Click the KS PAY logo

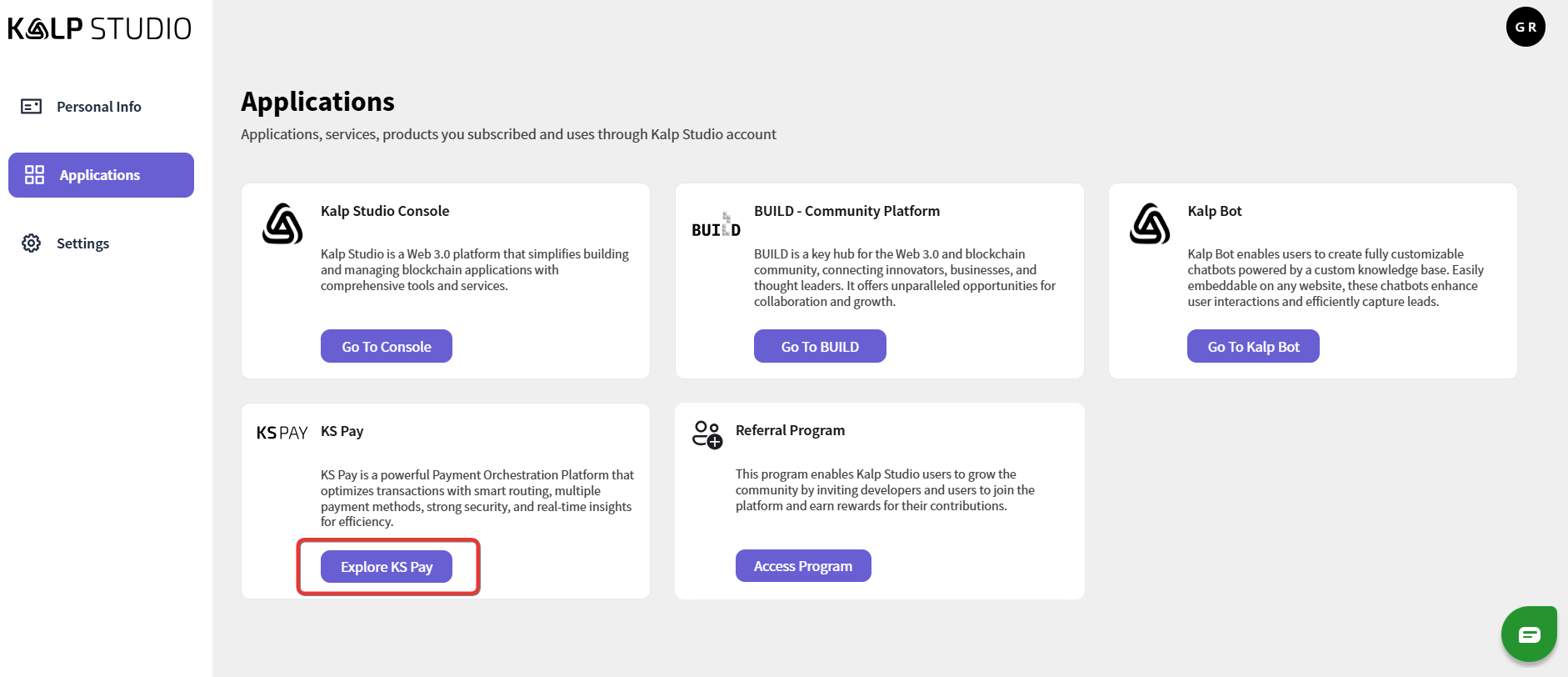[282, 433]
